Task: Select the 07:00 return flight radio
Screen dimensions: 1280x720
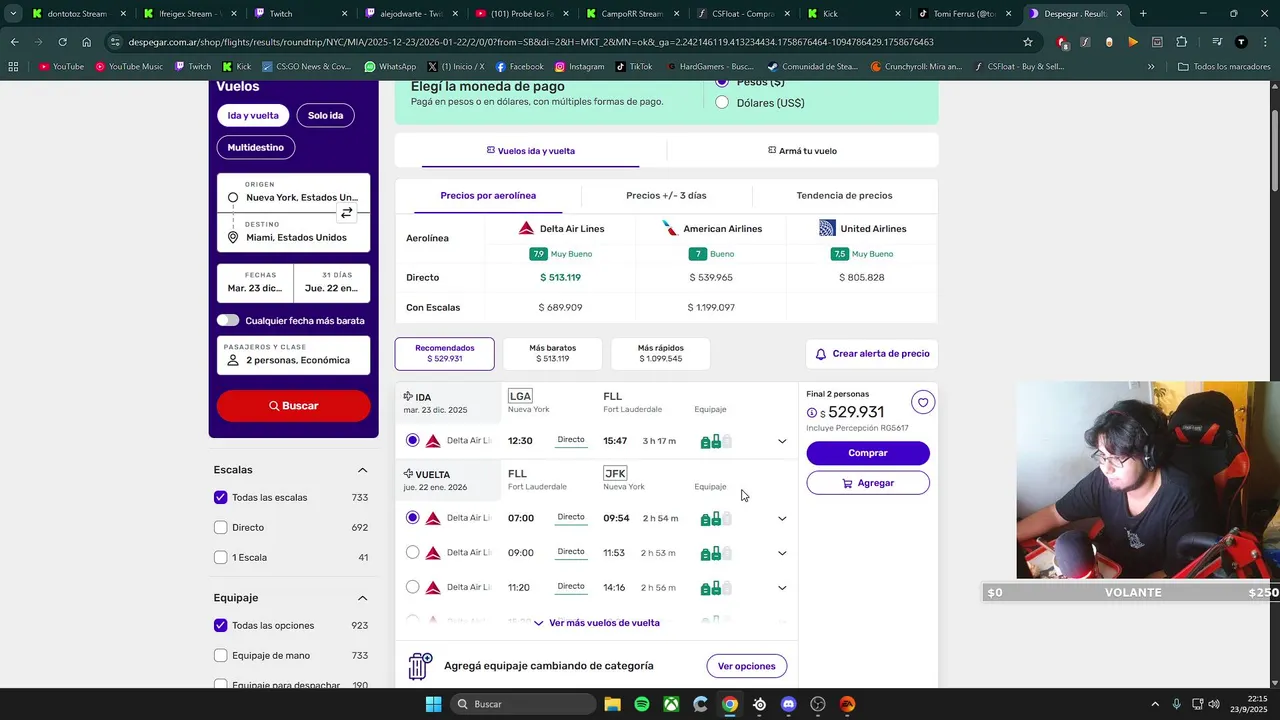Action: pos(413,518)
